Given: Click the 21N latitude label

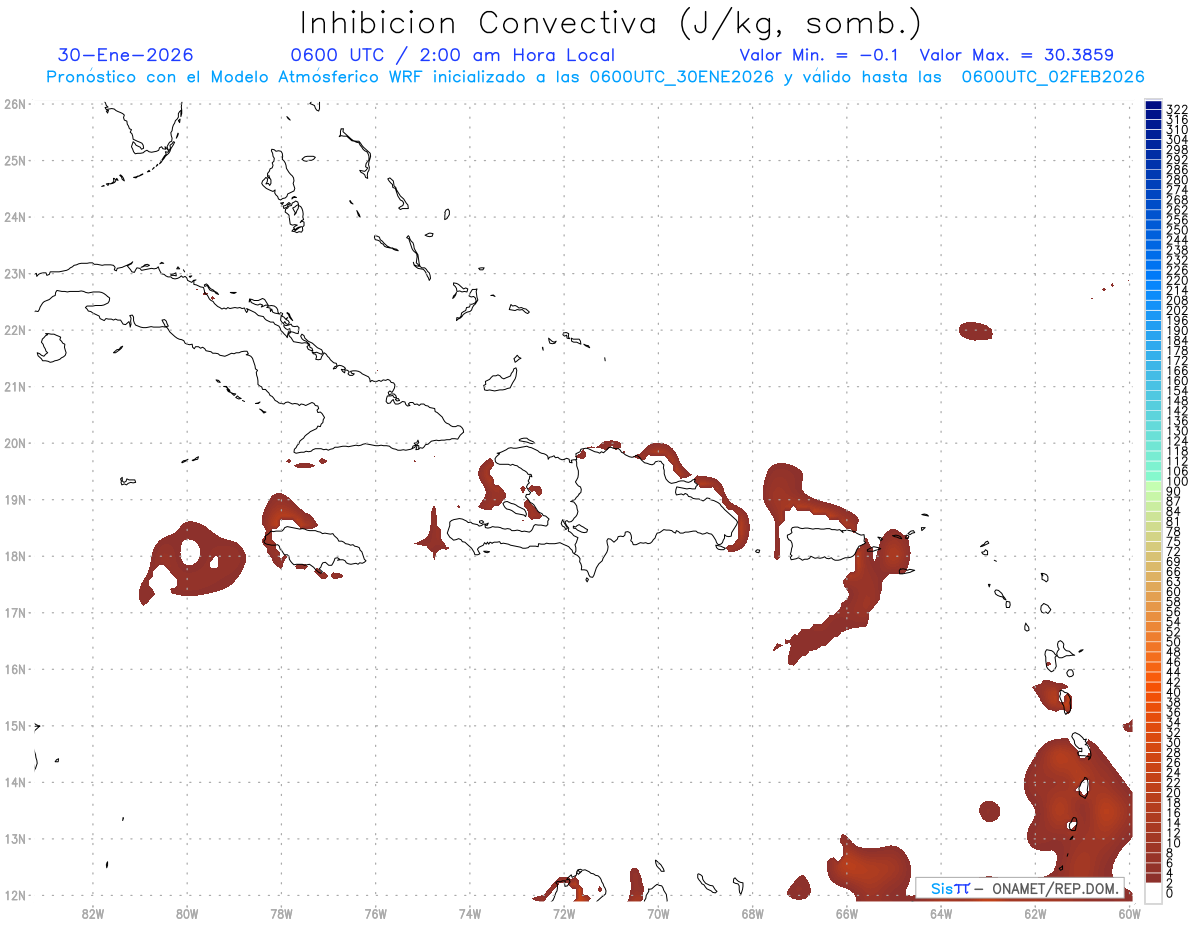Looking at the screenshot, I should (15, 386).
